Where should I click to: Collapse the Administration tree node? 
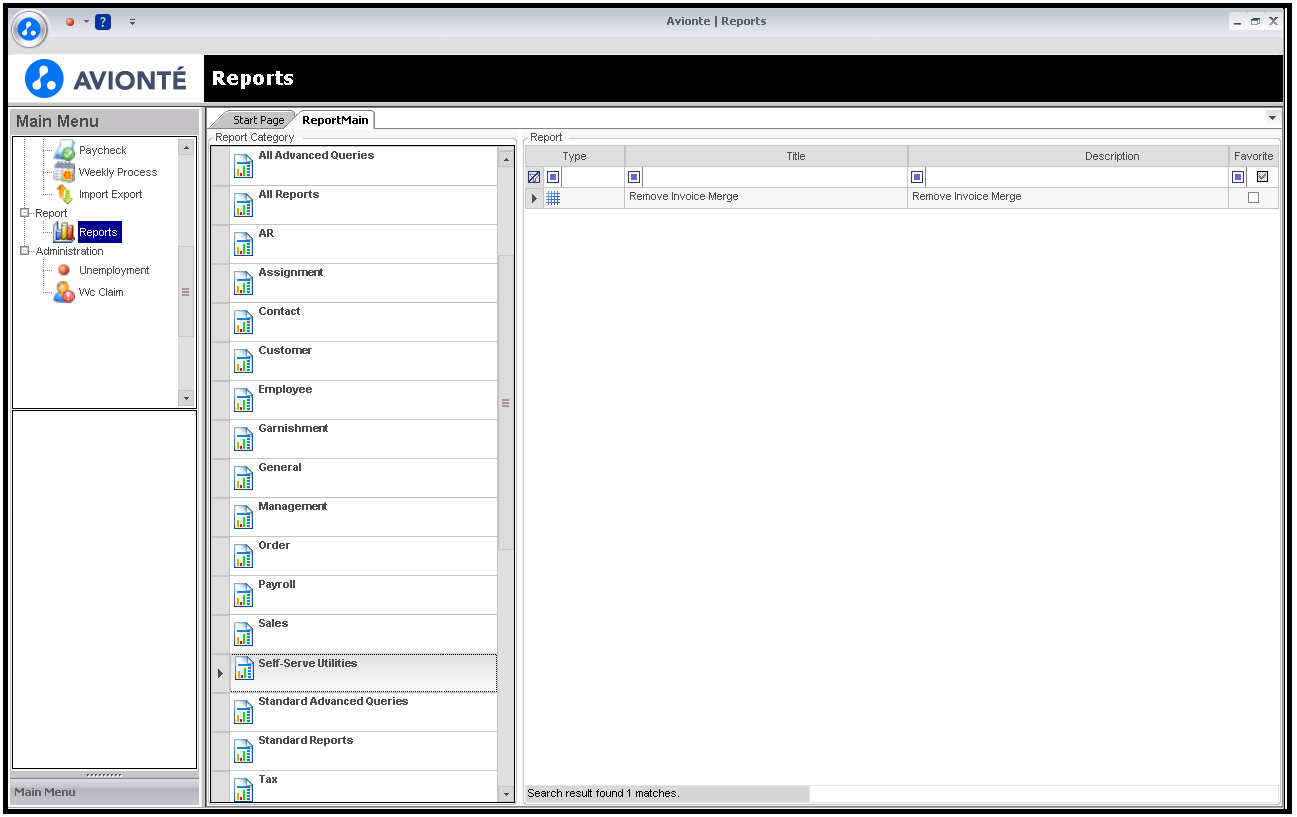click(25, 251)
